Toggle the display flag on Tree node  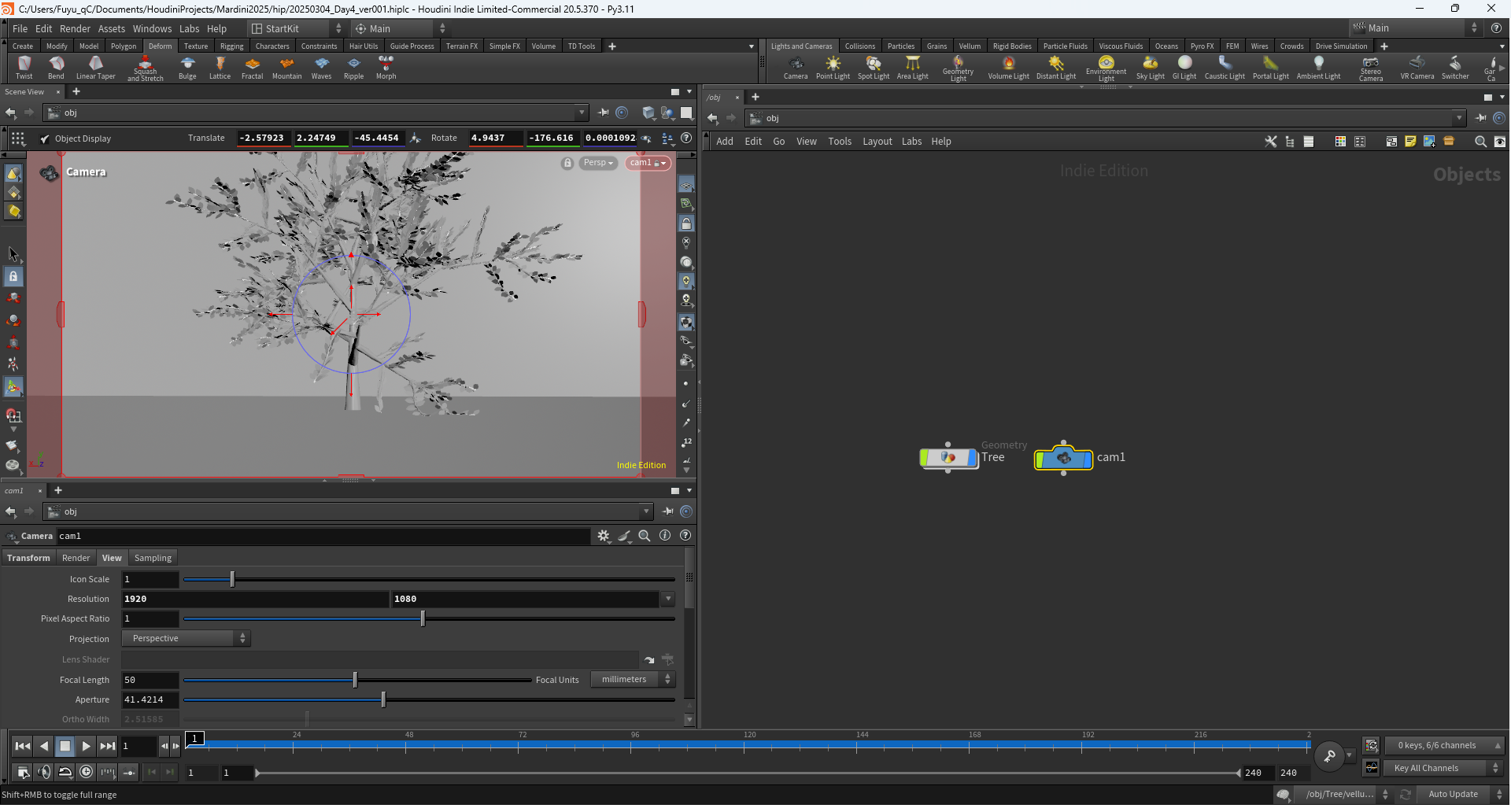click(974, 458)
